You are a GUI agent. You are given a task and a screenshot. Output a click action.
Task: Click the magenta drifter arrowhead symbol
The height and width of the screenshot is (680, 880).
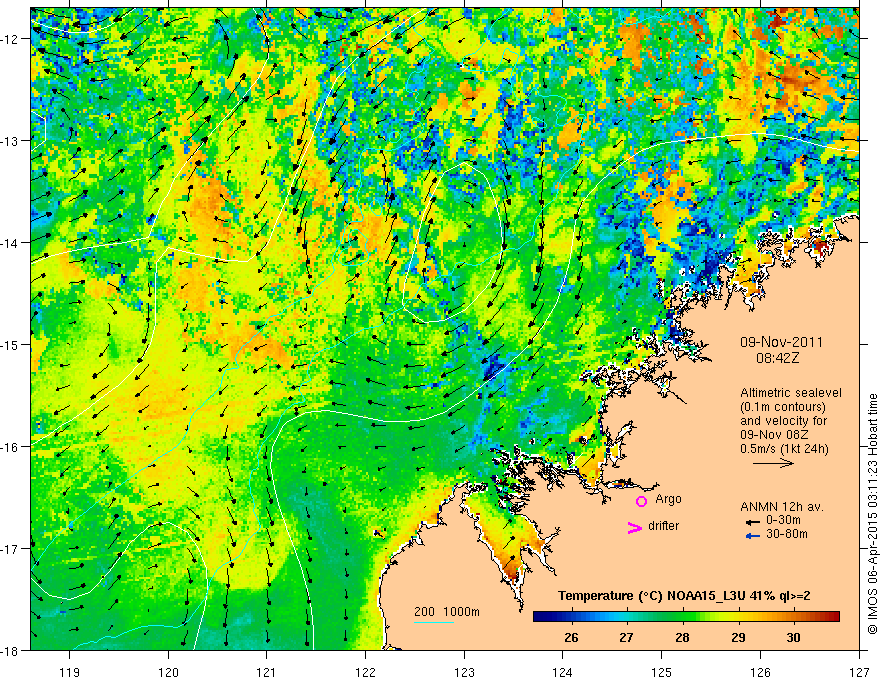coord(634,528)
